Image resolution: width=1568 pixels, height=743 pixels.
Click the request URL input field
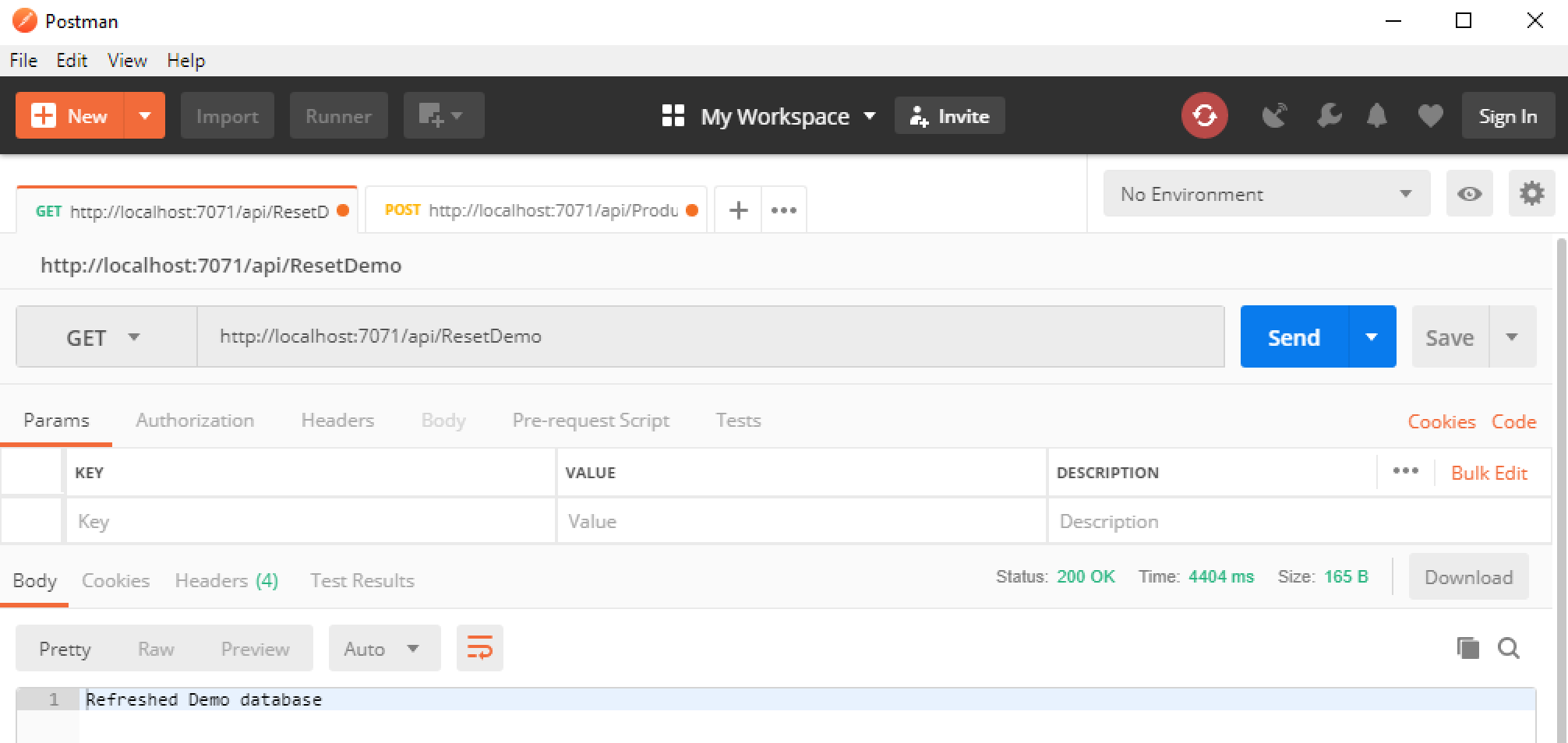[709, 336]
